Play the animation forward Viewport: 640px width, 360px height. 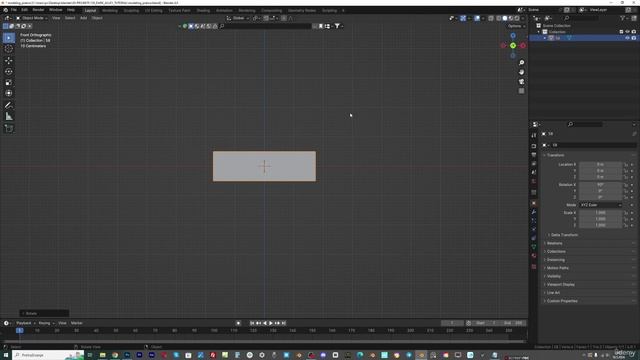pyautogui.click(x=271, y=323)
